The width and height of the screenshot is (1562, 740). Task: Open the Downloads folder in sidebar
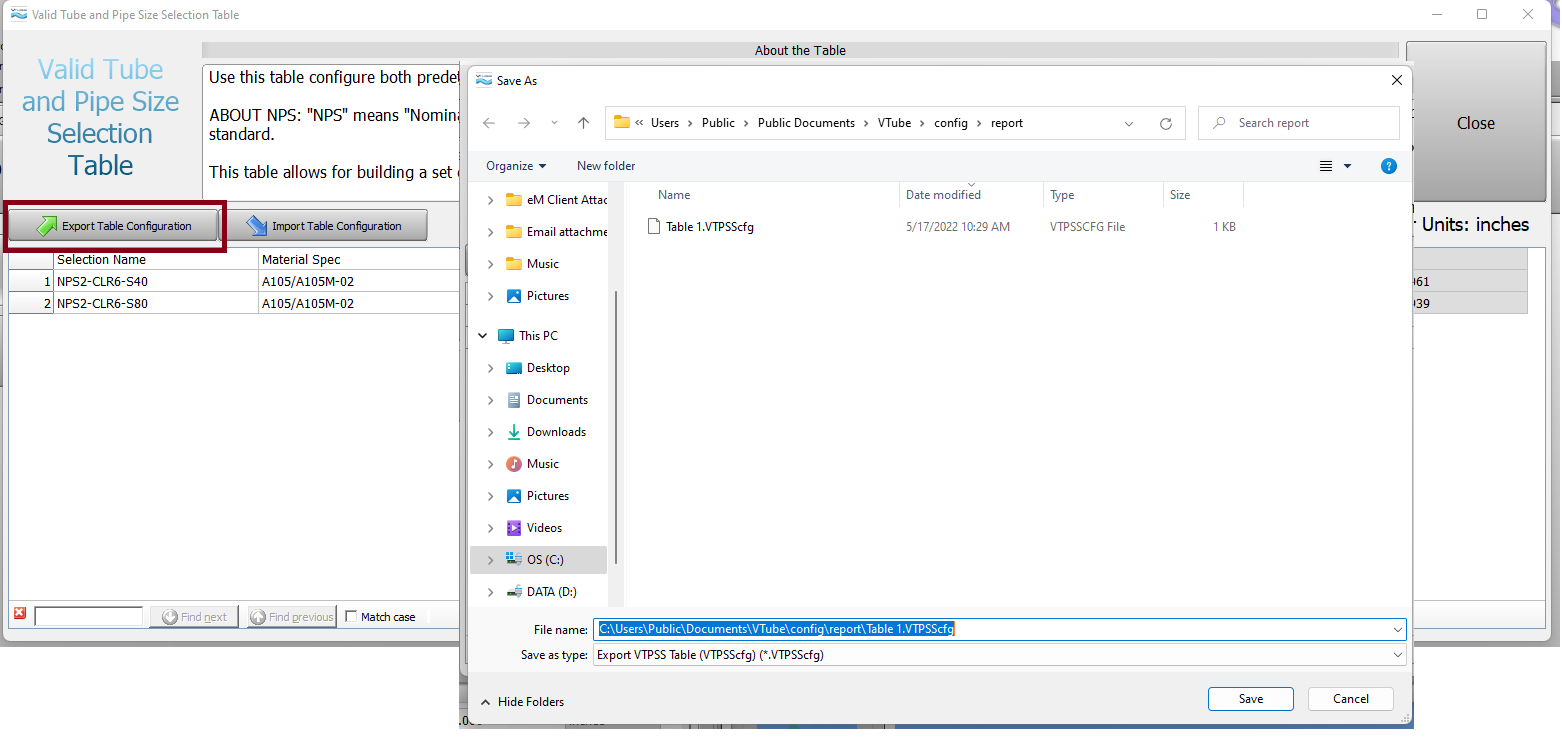pyautogui.click(x=556, y=432)
